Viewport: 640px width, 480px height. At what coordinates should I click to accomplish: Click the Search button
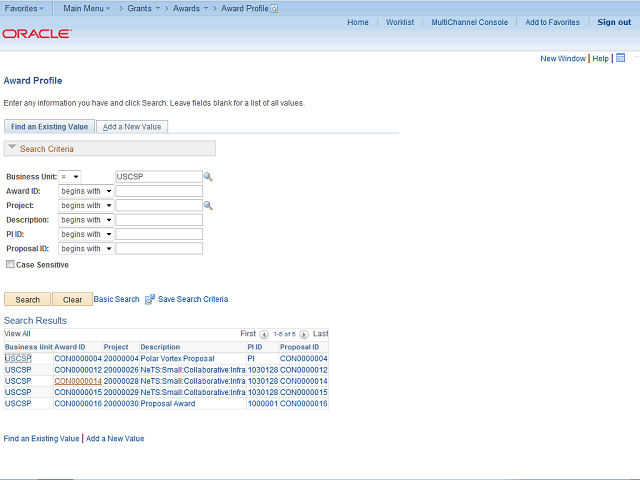pos(27,300)
